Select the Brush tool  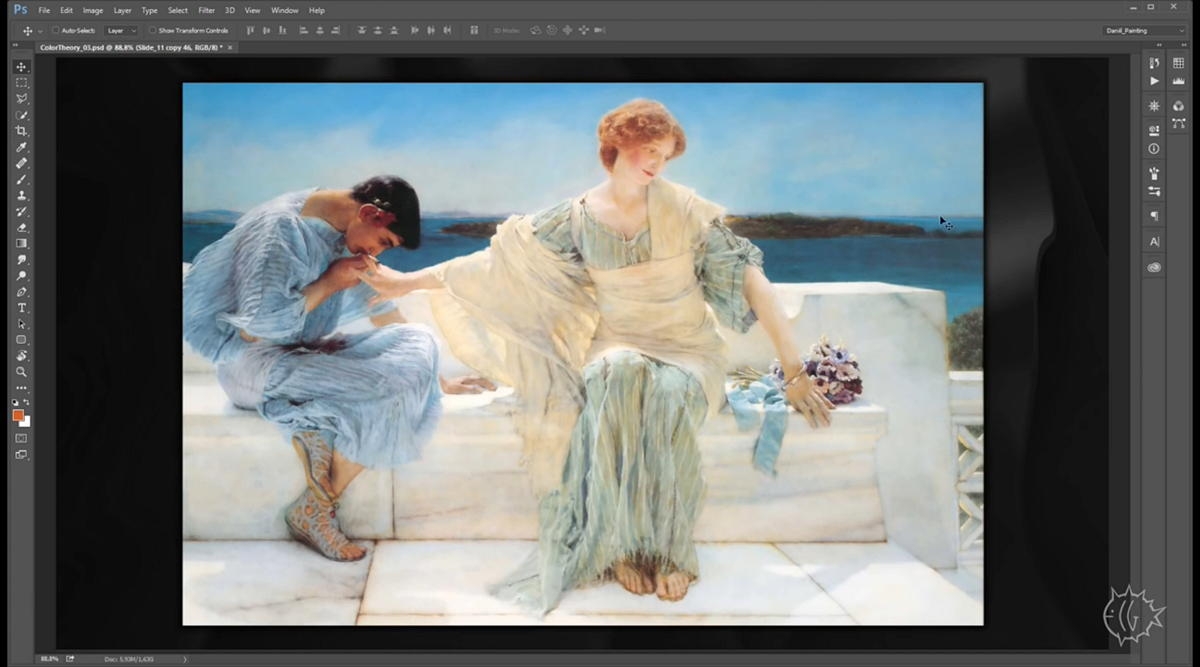click(x=21, y=180)
